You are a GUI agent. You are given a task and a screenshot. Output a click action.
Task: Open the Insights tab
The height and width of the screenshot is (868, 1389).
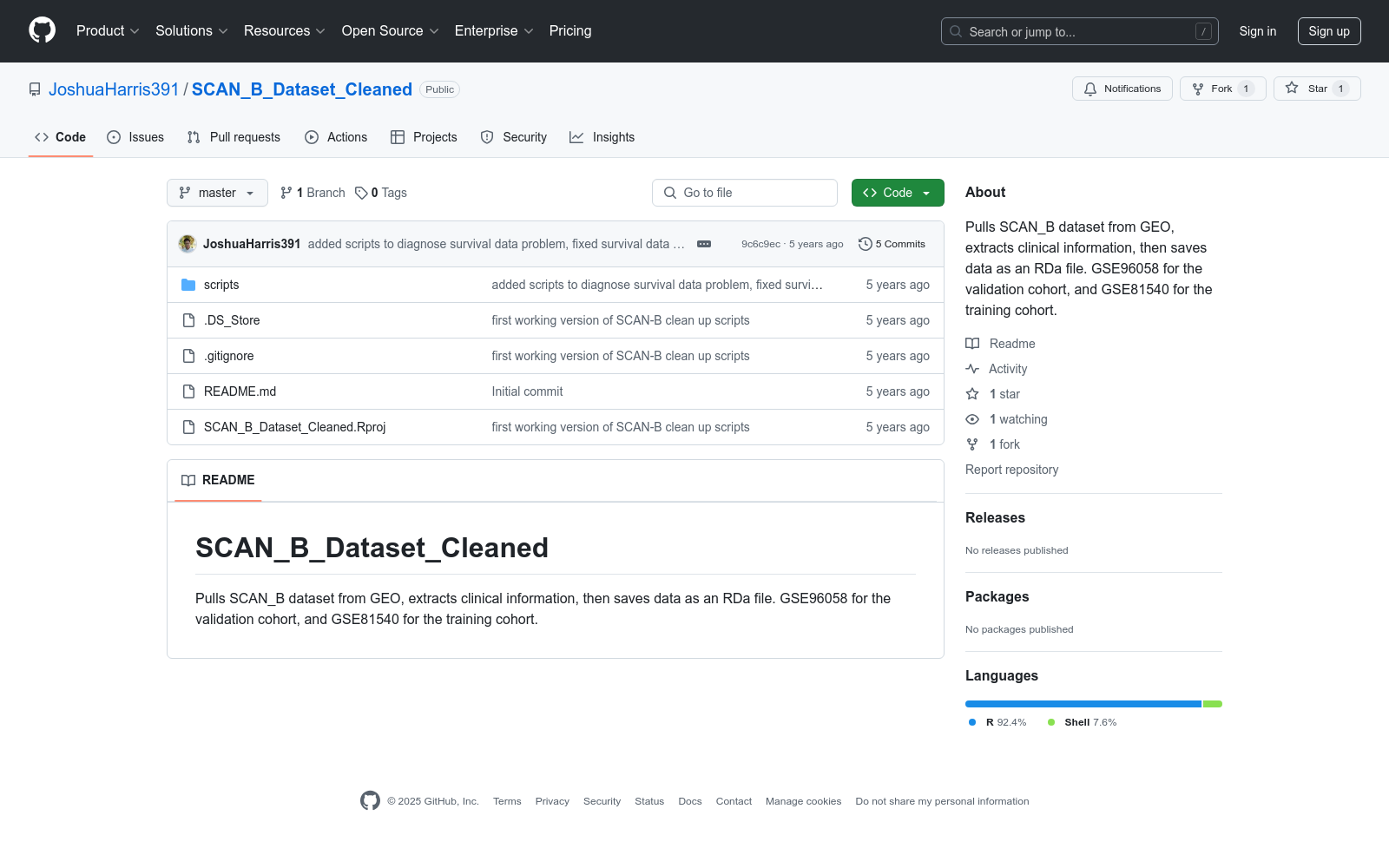(x=602, y=137)
